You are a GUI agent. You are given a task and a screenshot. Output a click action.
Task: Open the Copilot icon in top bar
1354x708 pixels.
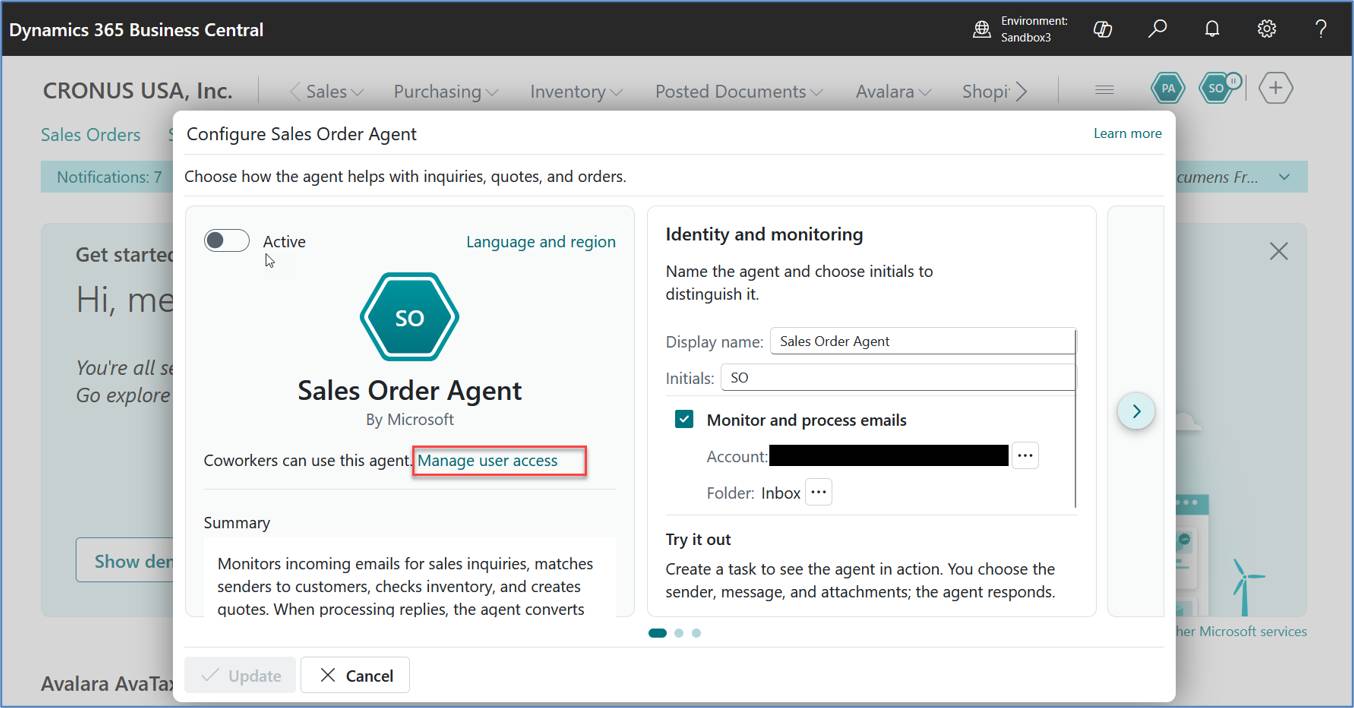click(1103, 29)
